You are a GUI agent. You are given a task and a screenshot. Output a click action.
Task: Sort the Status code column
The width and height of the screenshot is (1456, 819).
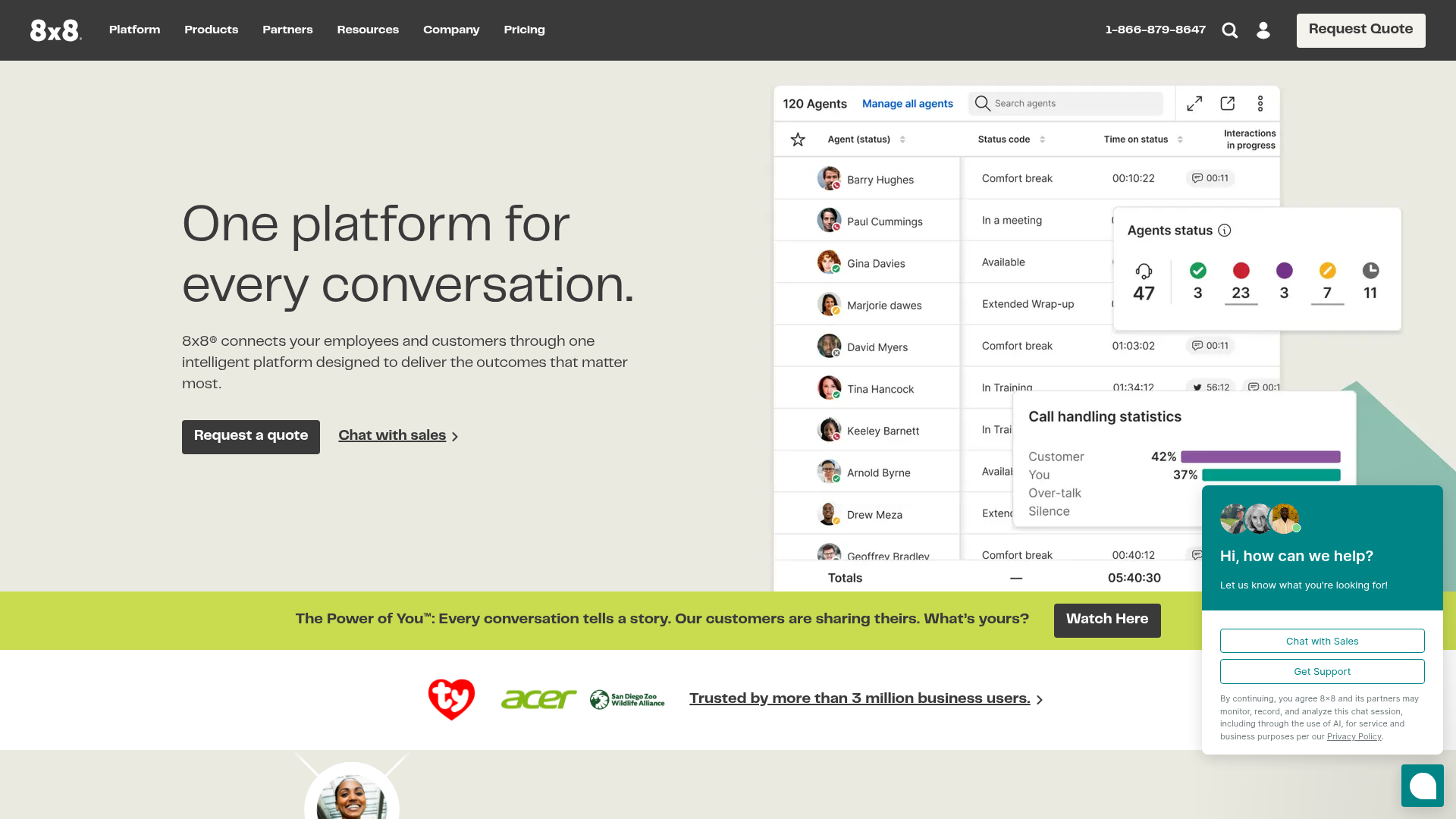click(x=1043, y=140)
